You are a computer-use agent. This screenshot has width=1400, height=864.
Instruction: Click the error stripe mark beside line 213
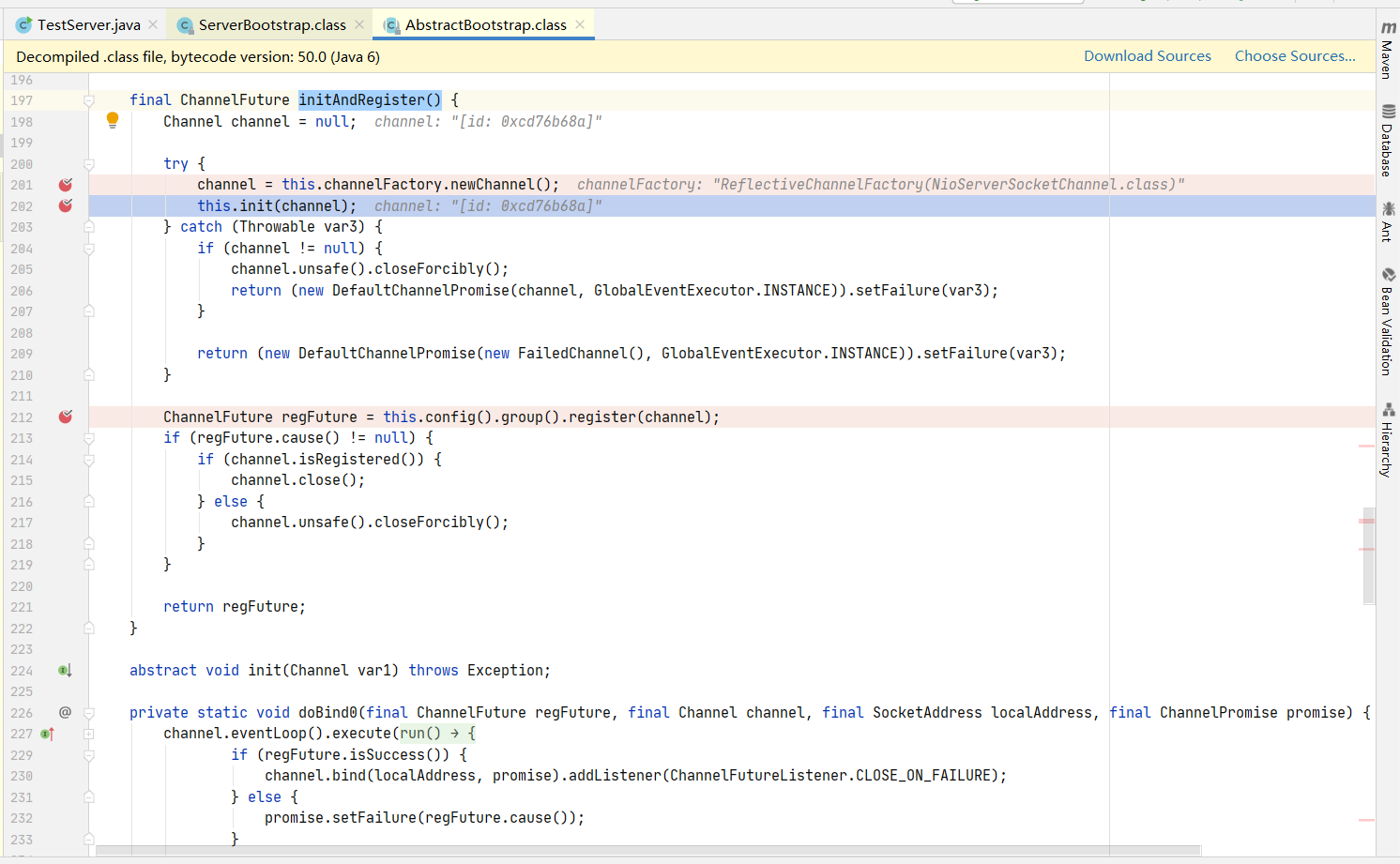point(1366,446)
